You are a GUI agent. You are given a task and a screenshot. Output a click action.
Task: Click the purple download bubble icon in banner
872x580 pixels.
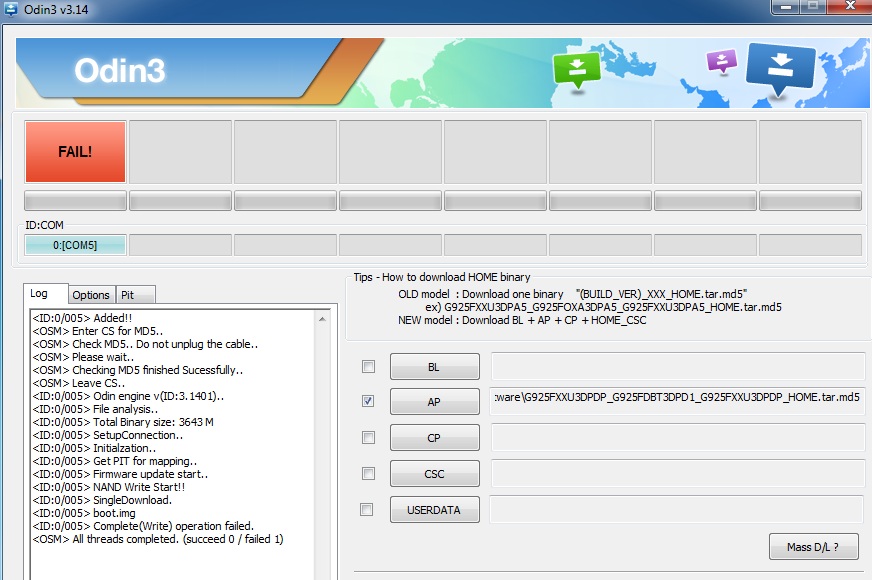(x=721, y=61)
